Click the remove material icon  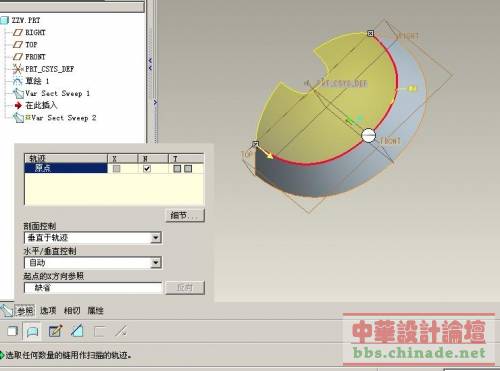point(77,331)
